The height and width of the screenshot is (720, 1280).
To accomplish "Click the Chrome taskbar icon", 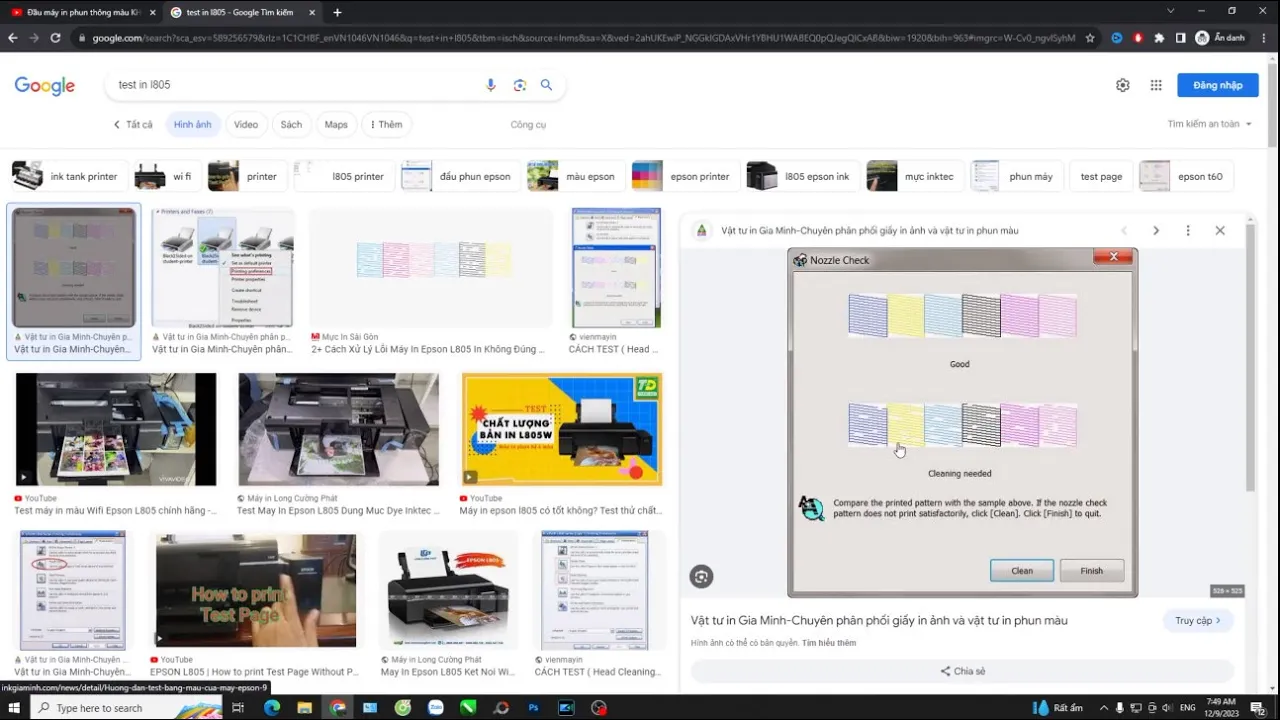I will pyautogui.click(x=338, y=708).
